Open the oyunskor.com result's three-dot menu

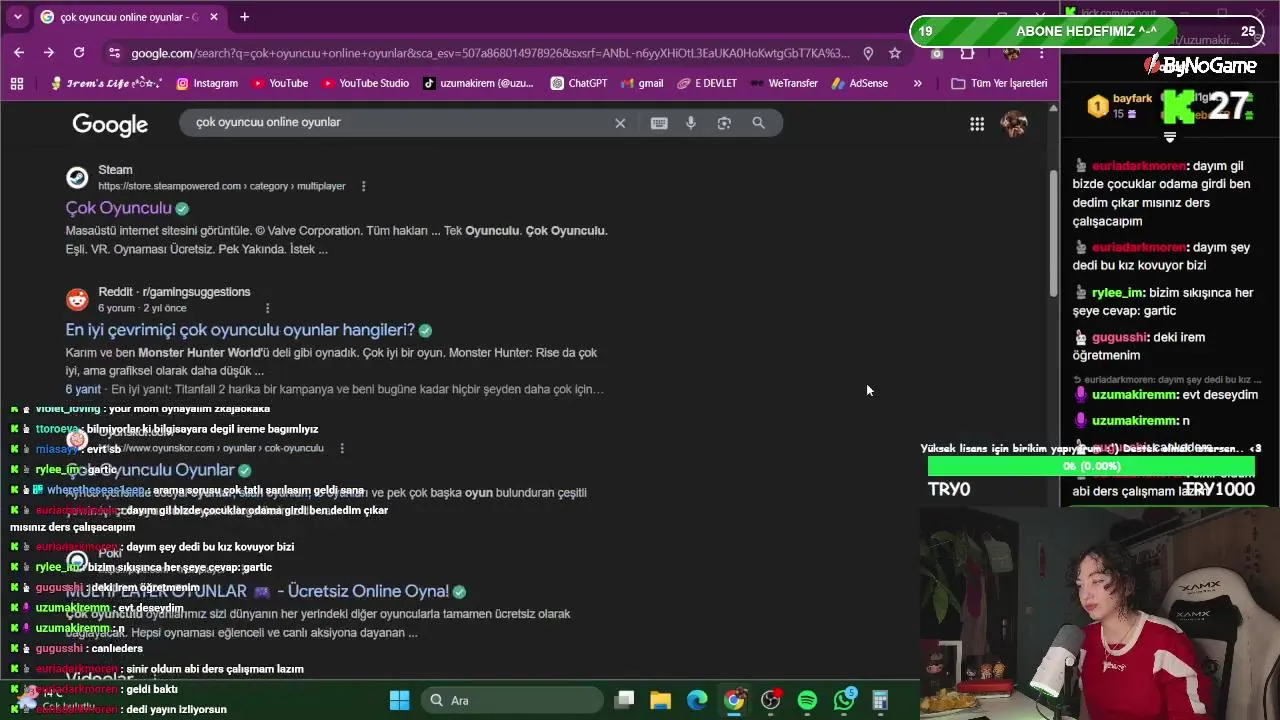point(341,448)
